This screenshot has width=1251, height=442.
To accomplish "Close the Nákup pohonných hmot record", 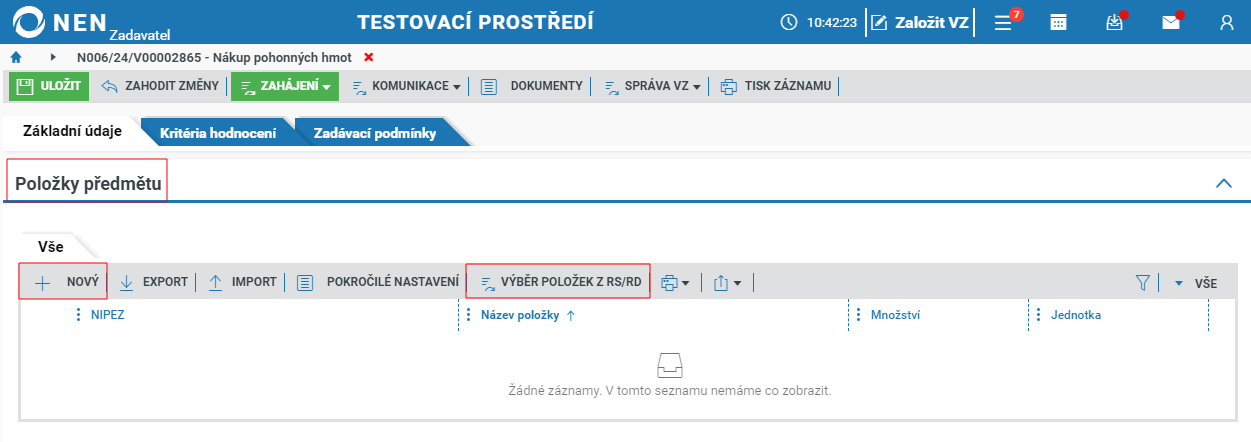I will (369, 57).
